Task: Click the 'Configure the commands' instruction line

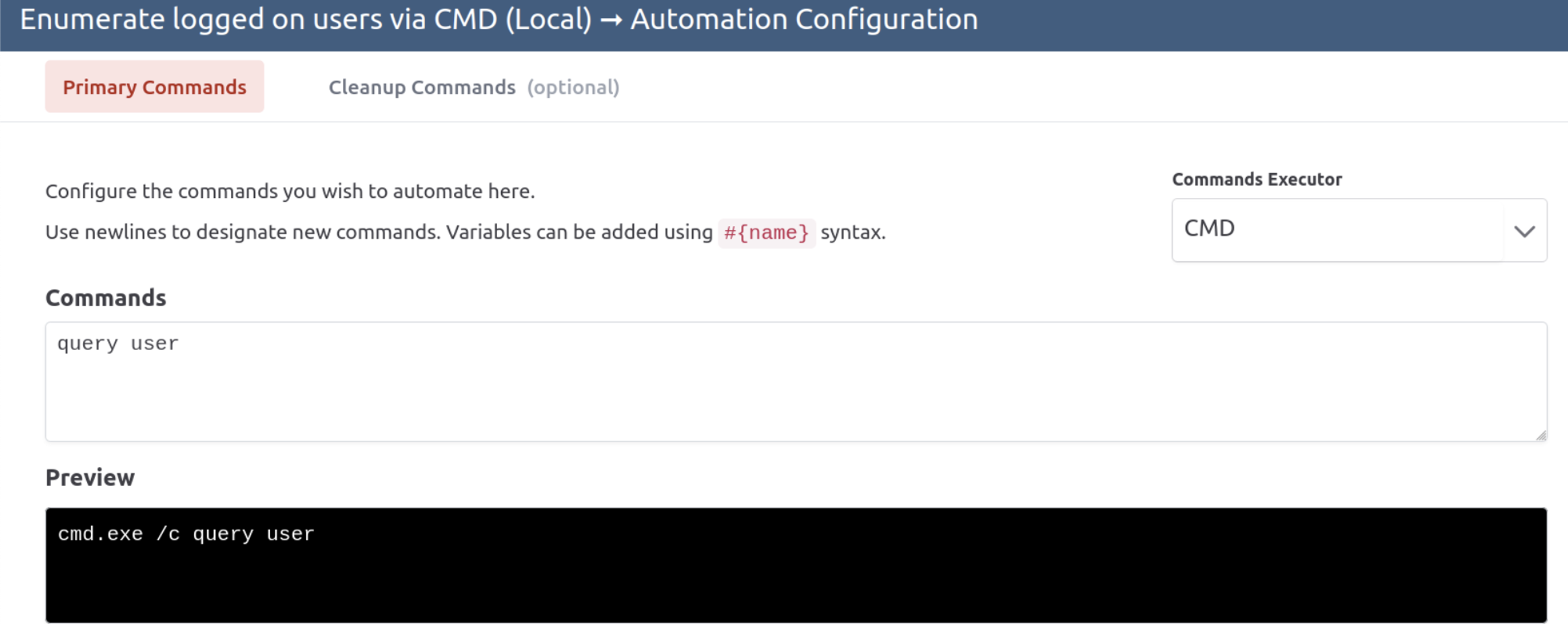Action: coord(290,191)
